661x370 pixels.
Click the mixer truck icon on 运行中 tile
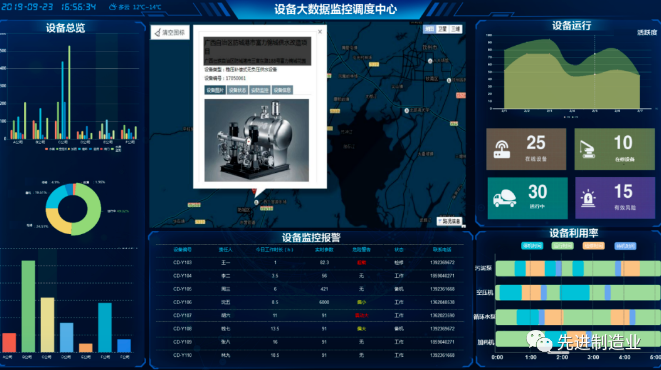point(505,198)
